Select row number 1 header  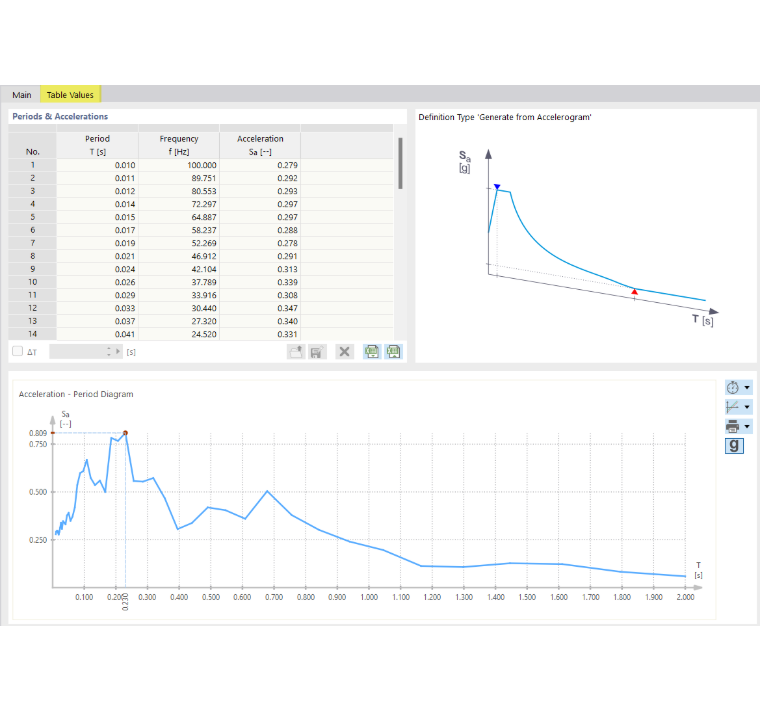tap(32, 165)
